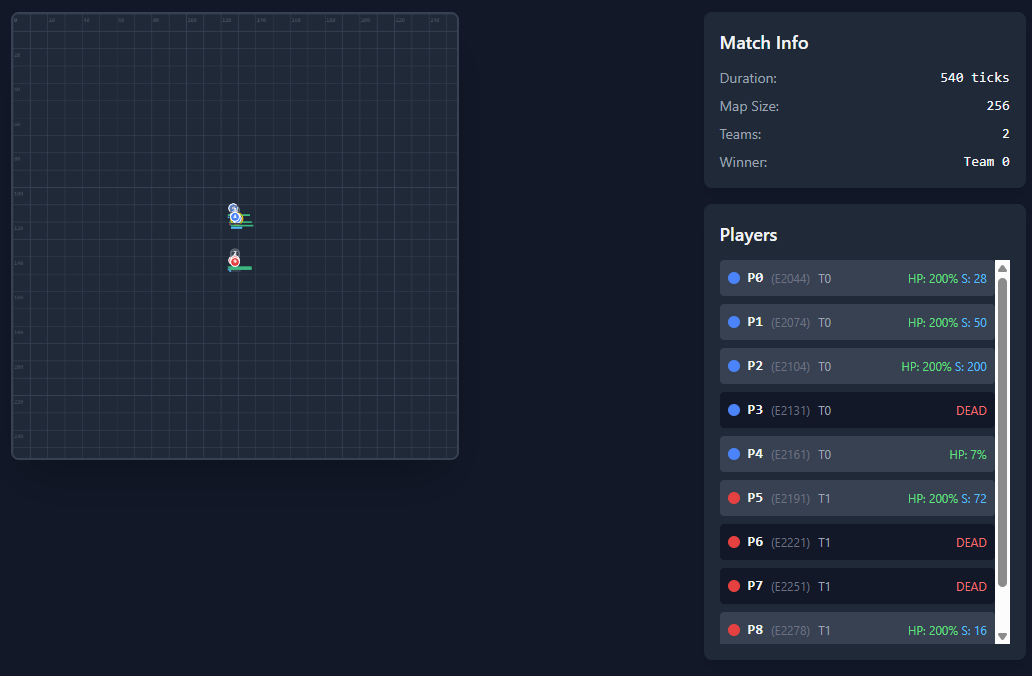The width and height of the screenshot is (1032, 676).
Task: Click the player list scrollbar down arrow
Action: pos(1002,636)
